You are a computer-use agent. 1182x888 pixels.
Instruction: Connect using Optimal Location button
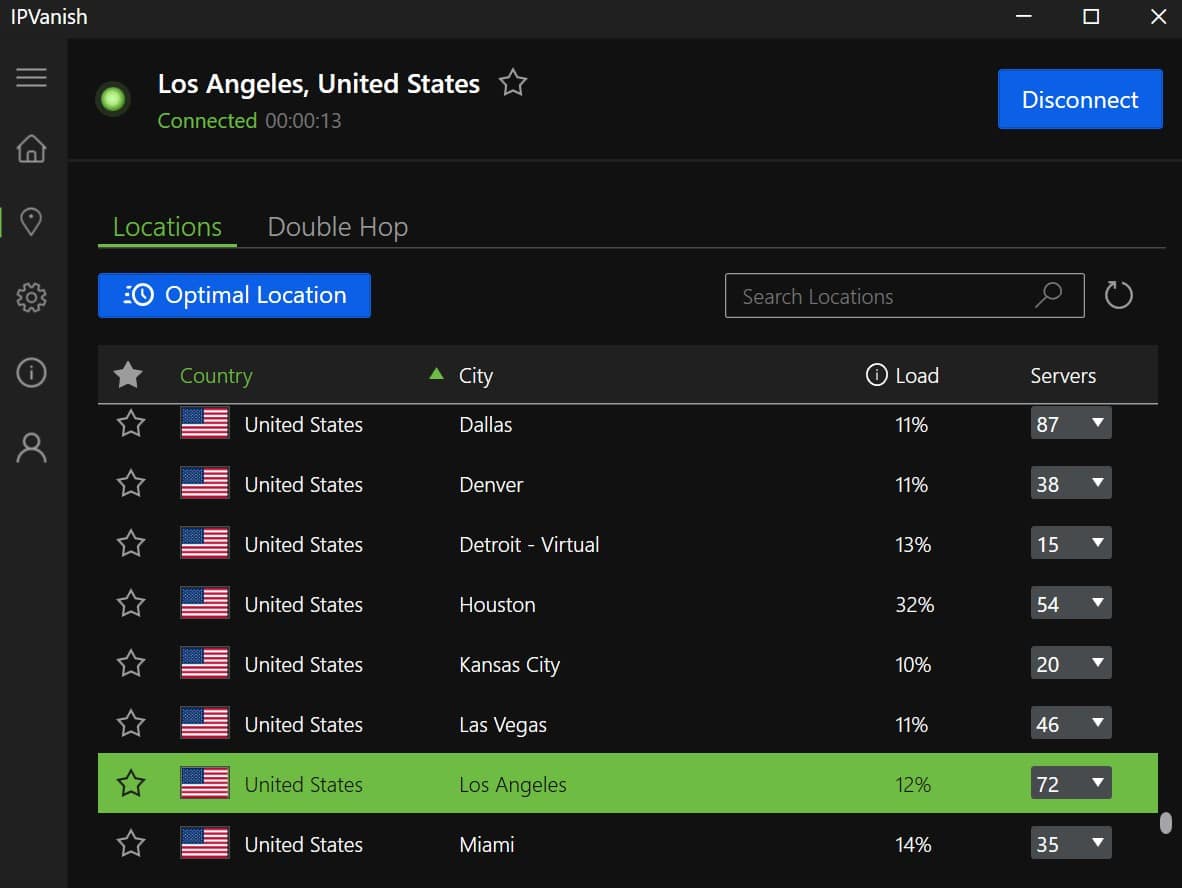[234, 295]
